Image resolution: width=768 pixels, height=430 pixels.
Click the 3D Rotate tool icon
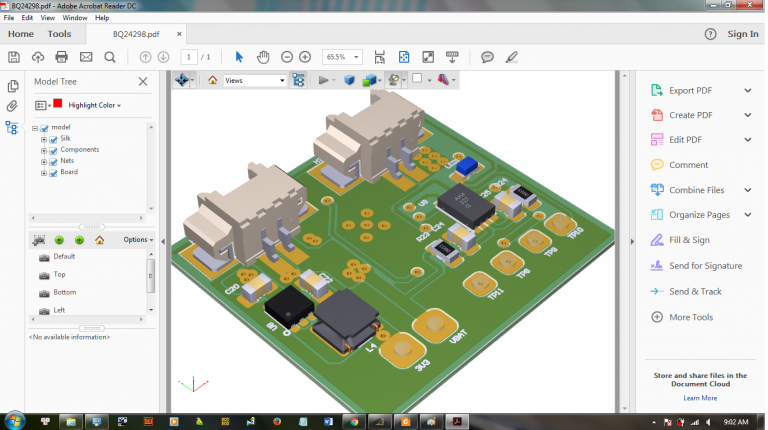(x=182, y=80)
